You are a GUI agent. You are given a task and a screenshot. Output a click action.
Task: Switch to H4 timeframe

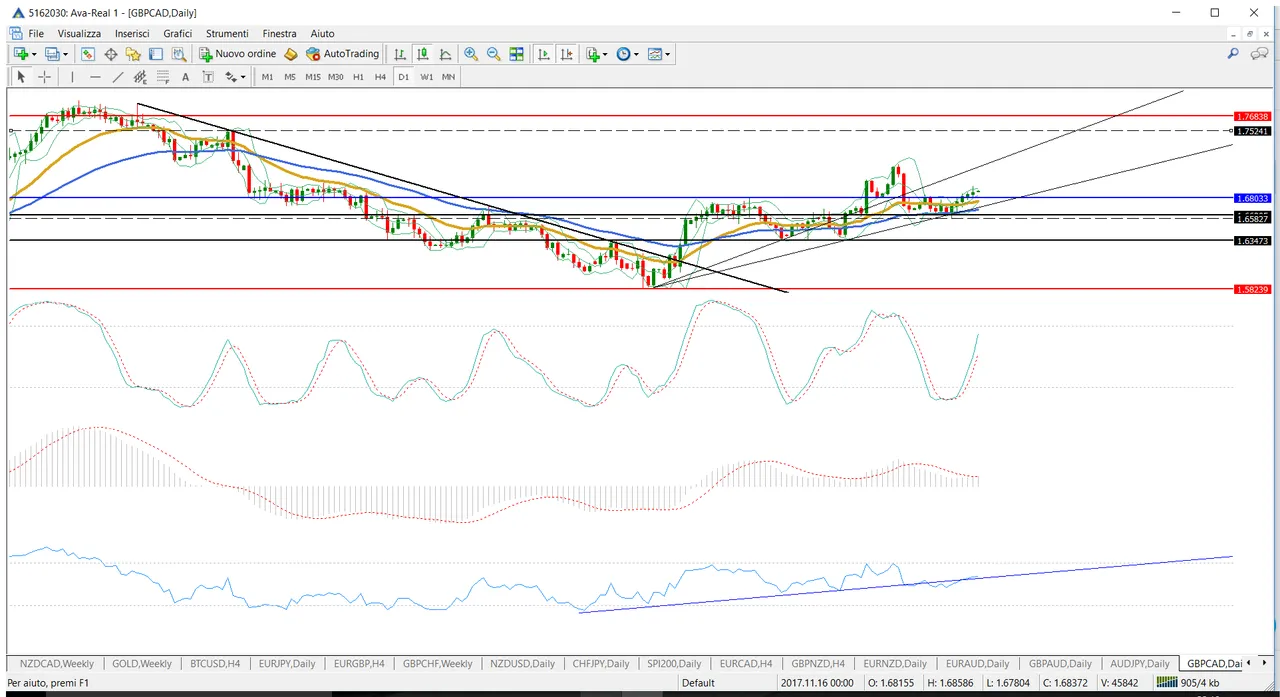pos(380,77)
